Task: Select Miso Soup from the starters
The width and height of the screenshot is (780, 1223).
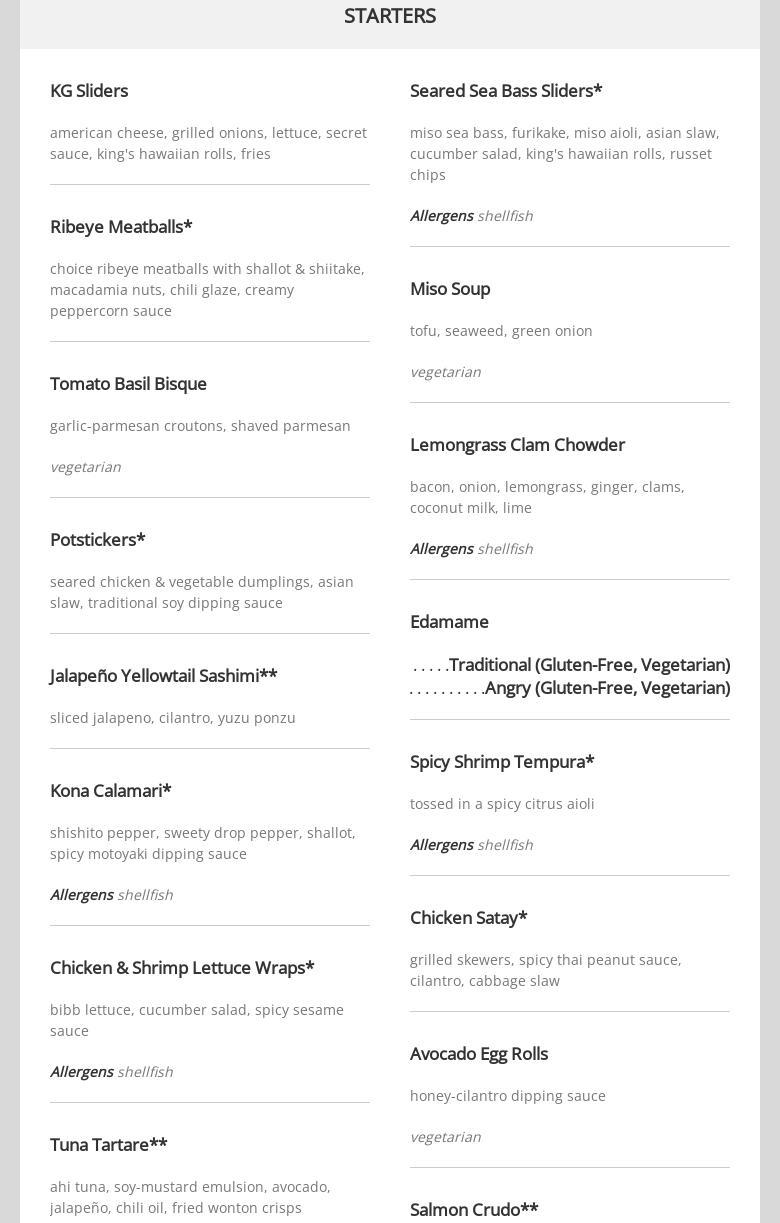Action: (x=450, y=289)
